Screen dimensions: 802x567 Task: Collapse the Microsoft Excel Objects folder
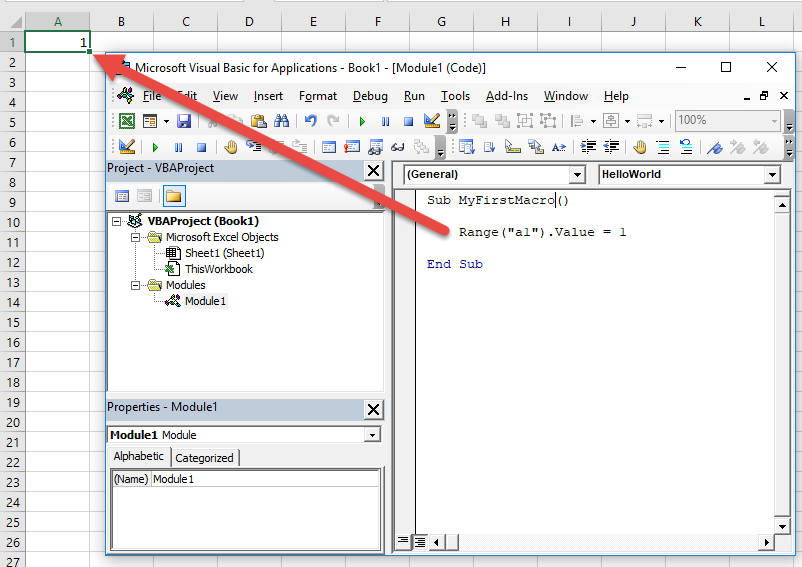(135, 237)
